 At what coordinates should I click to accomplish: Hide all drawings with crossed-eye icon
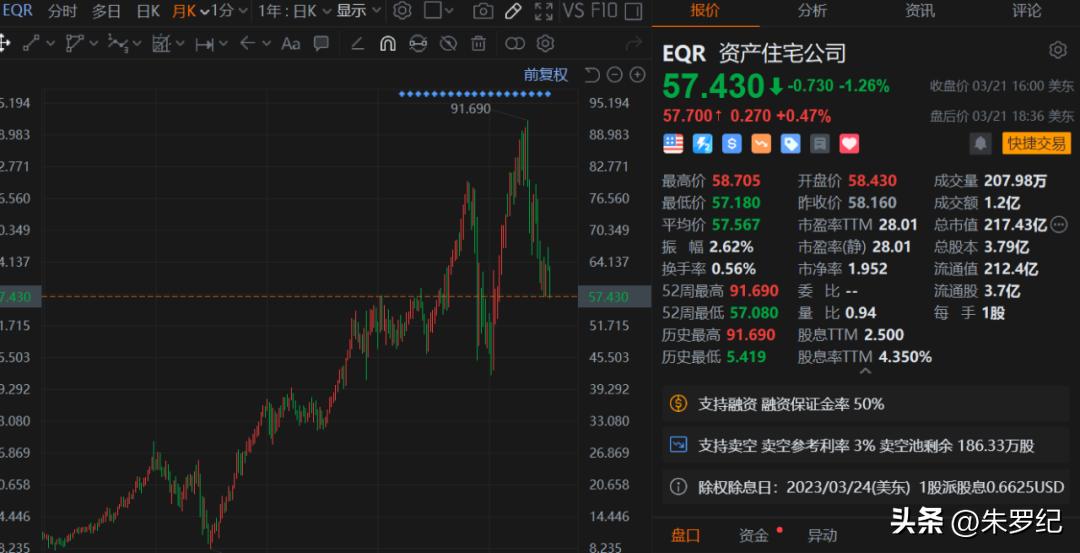click(448, 44)
